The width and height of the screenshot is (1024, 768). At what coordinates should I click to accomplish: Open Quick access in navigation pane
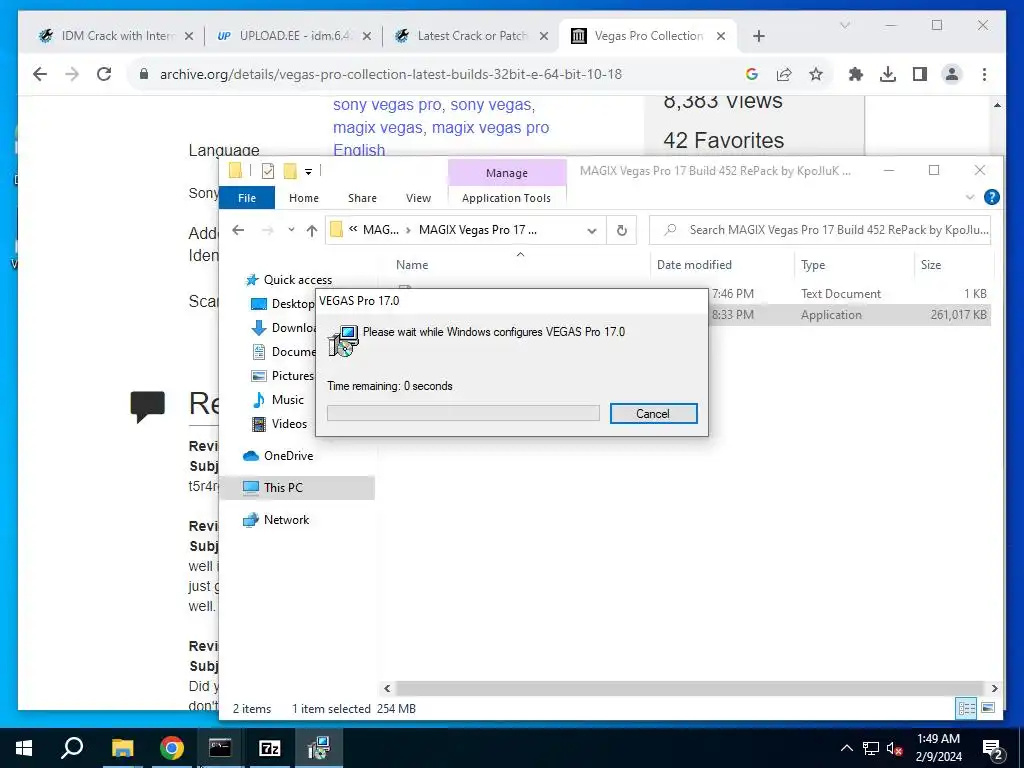pos(298,280)
